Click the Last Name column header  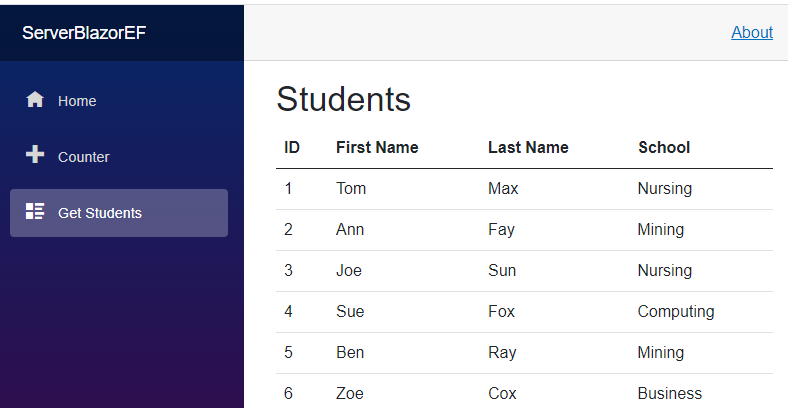pos(528,147)
